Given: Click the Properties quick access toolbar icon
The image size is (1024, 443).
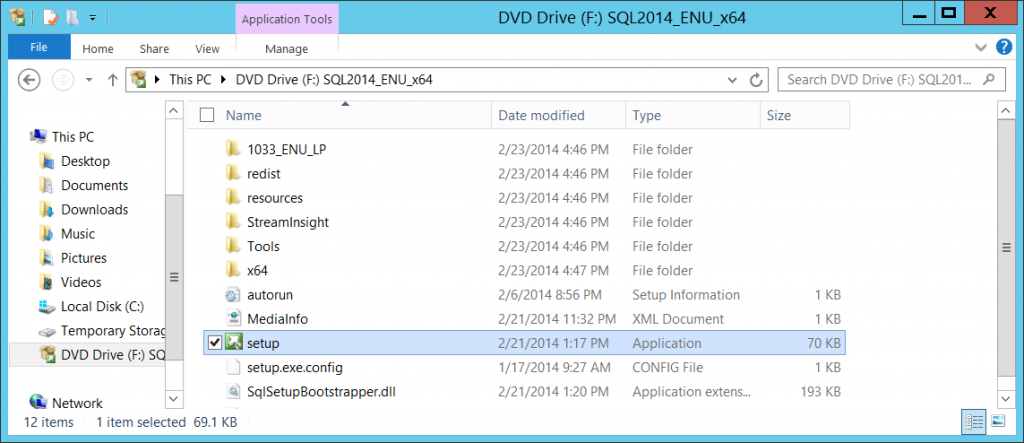Looking at the screenshot, I should pos(51,17).
